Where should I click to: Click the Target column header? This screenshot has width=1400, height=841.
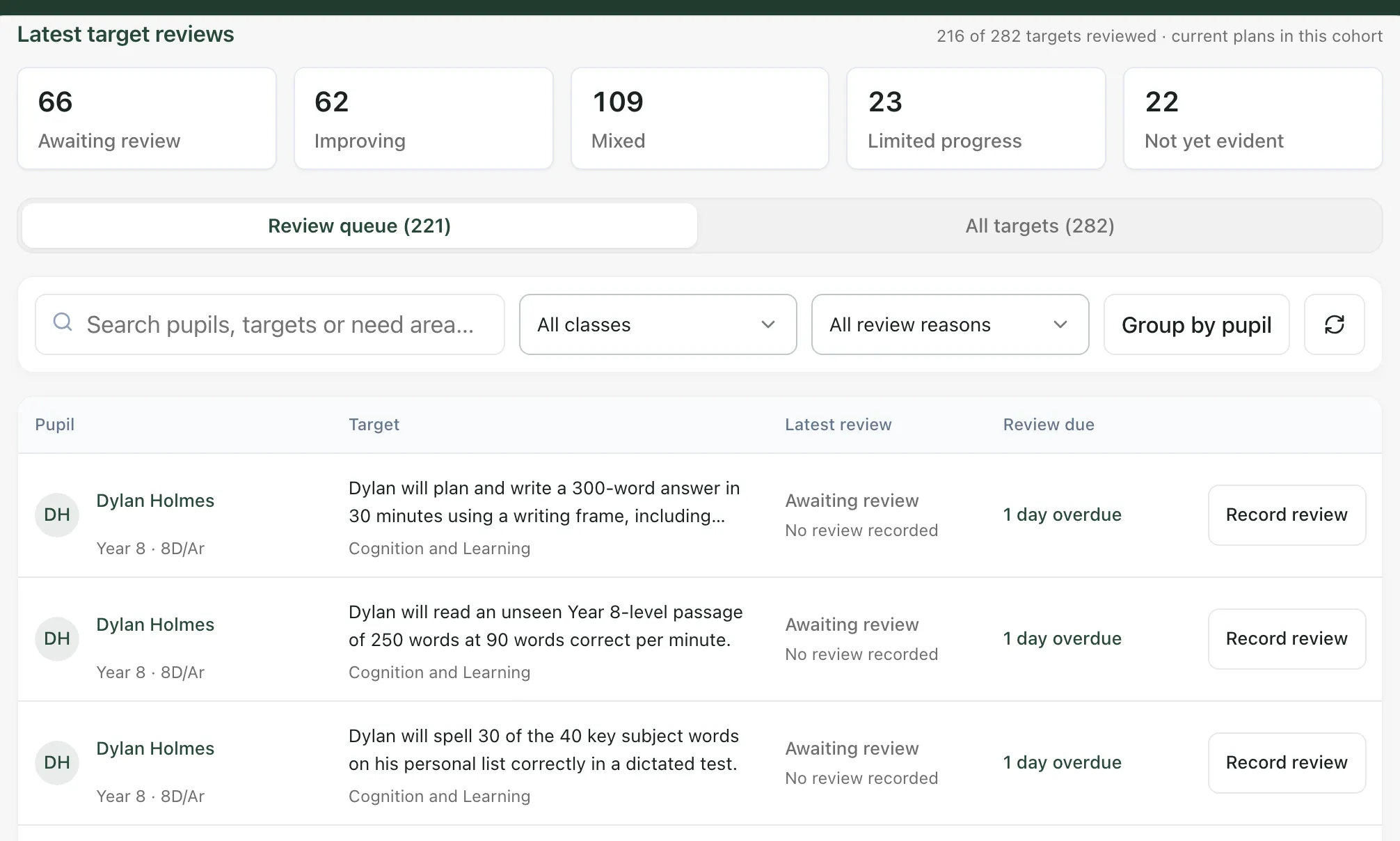point(374,425)
